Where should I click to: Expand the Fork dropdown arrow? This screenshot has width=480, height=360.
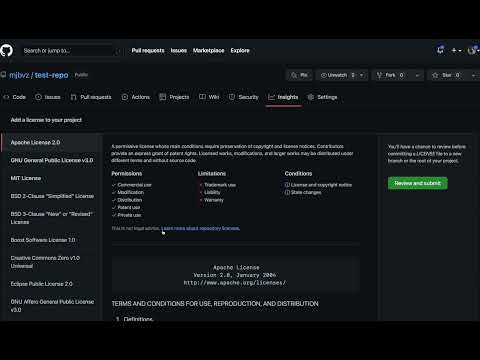pos(417,75)
